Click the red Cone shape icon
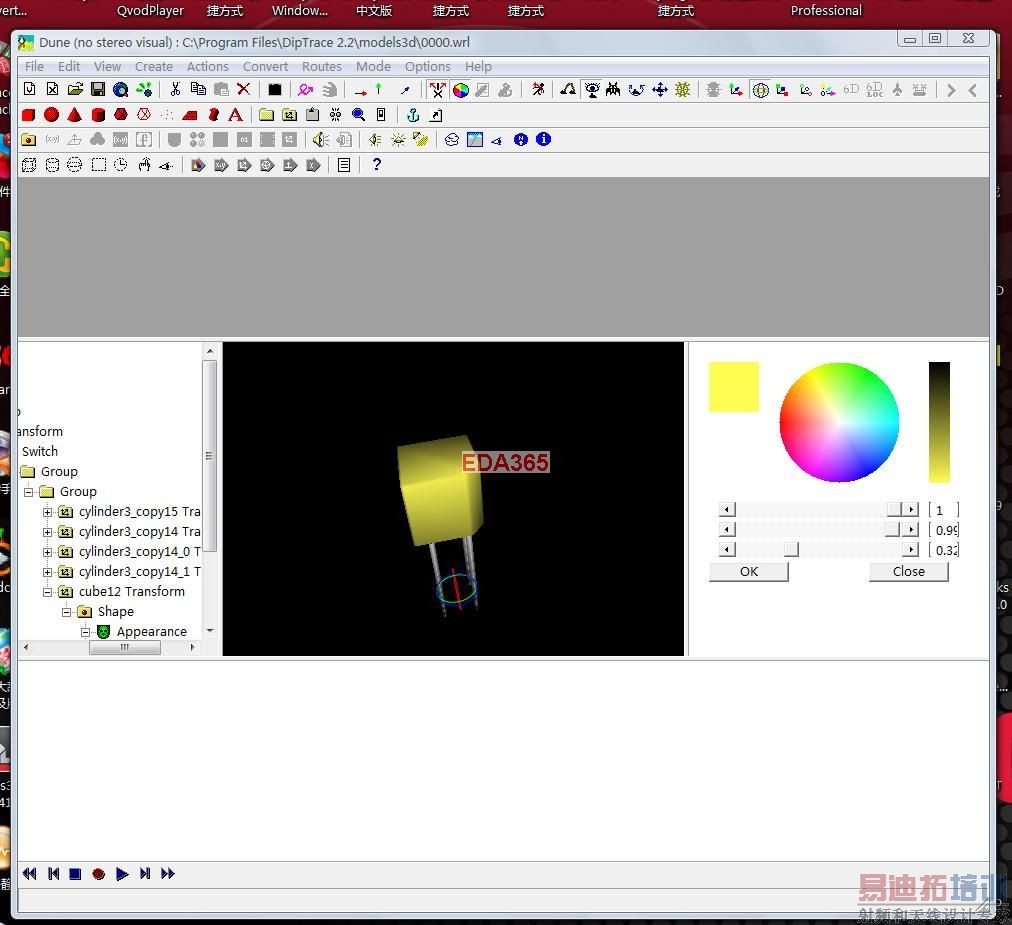Viewport: 1012px width, 925px height. tap(74, 115)
